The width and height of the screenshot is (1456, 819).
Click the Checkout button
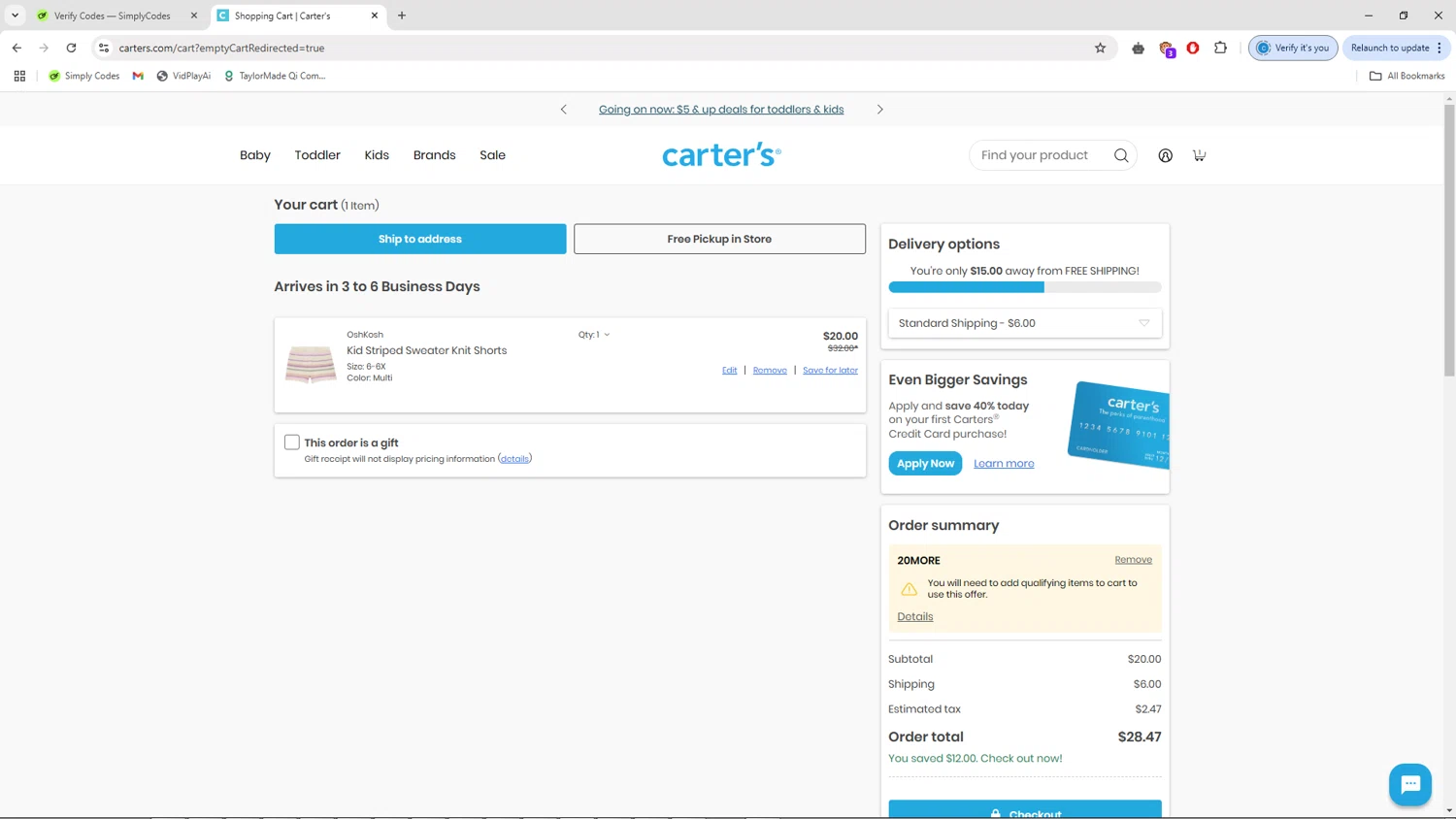[1025, 809]
